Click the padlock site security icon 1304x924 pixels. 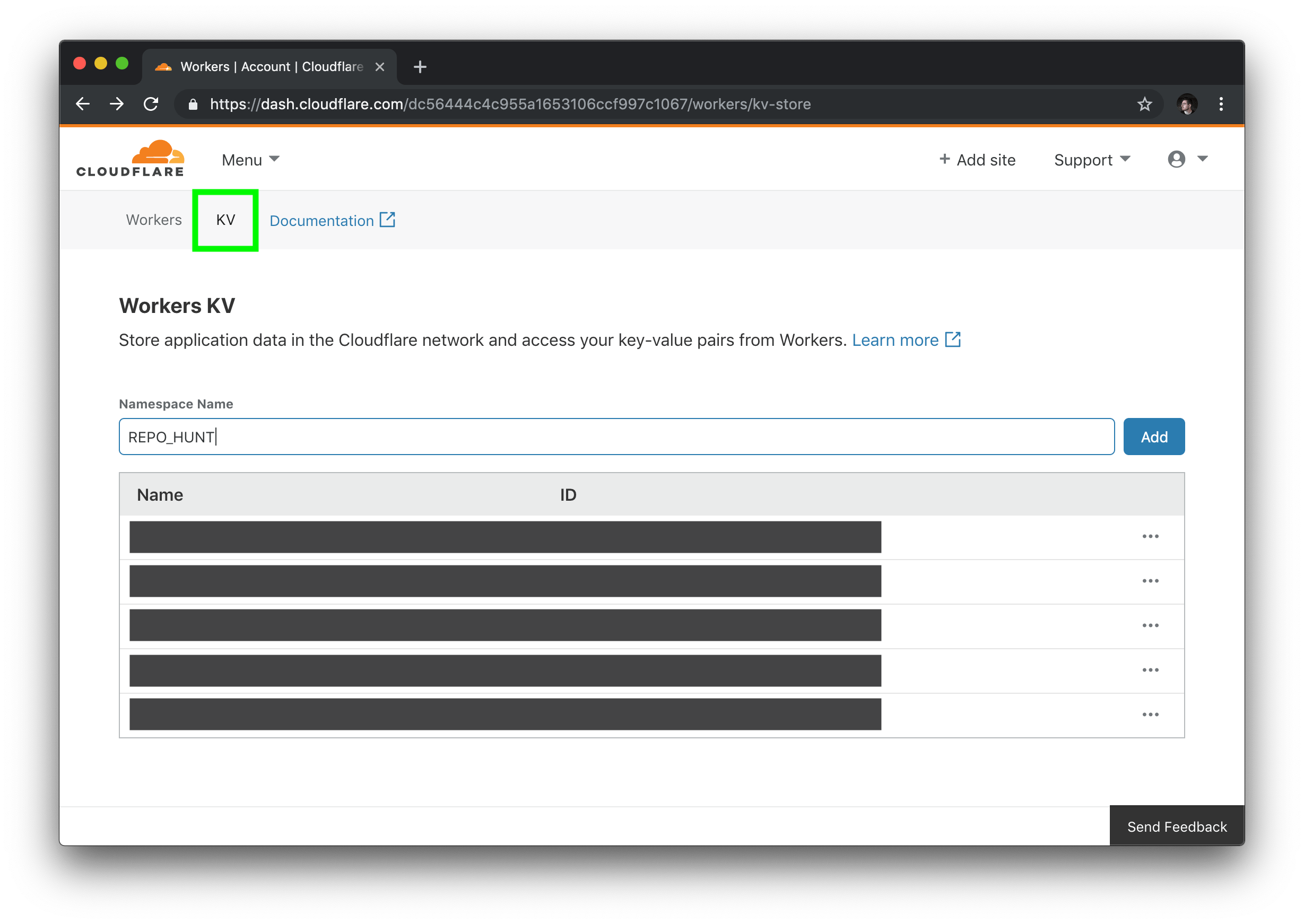[193, 104]
